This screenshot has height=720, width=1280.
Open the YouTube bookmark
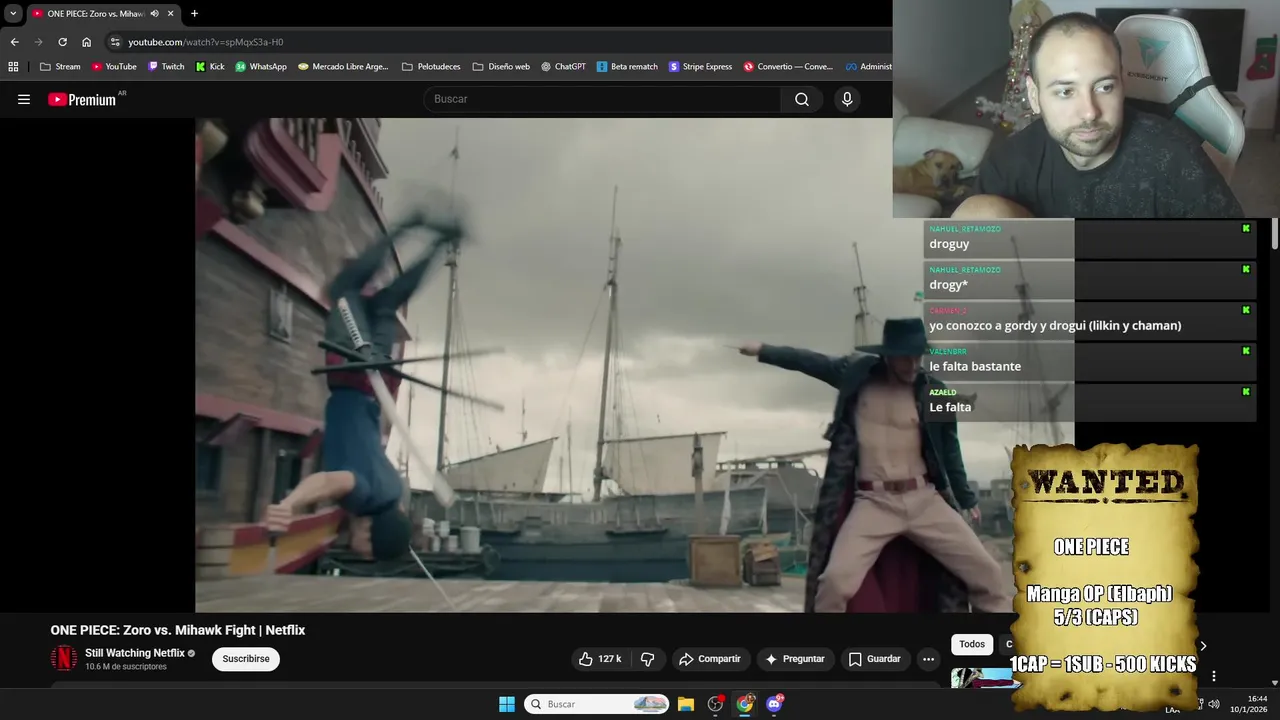114,67
